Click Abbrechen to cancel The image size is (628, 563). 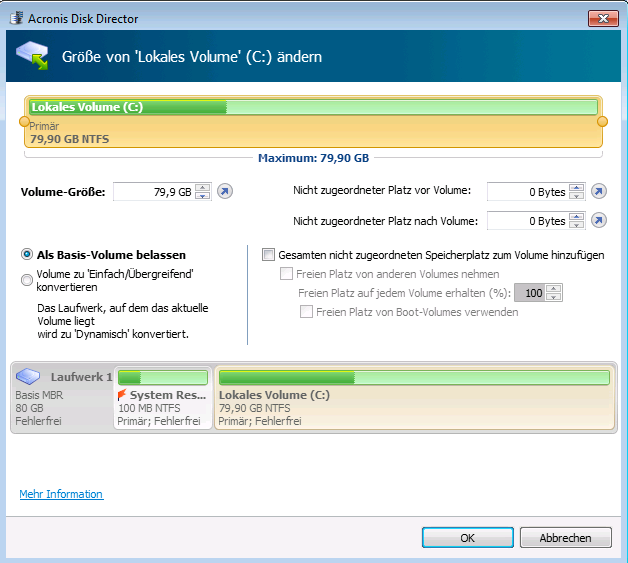point(566,537)
